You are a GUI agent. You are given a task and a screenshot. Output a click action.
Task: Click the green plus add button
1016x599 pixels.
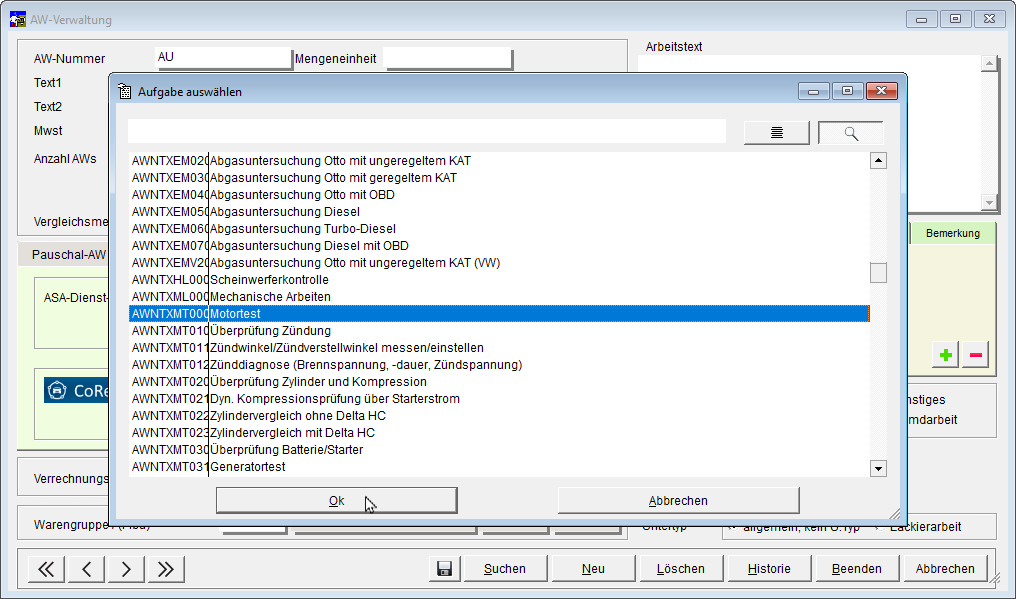(x=945, y=355)
